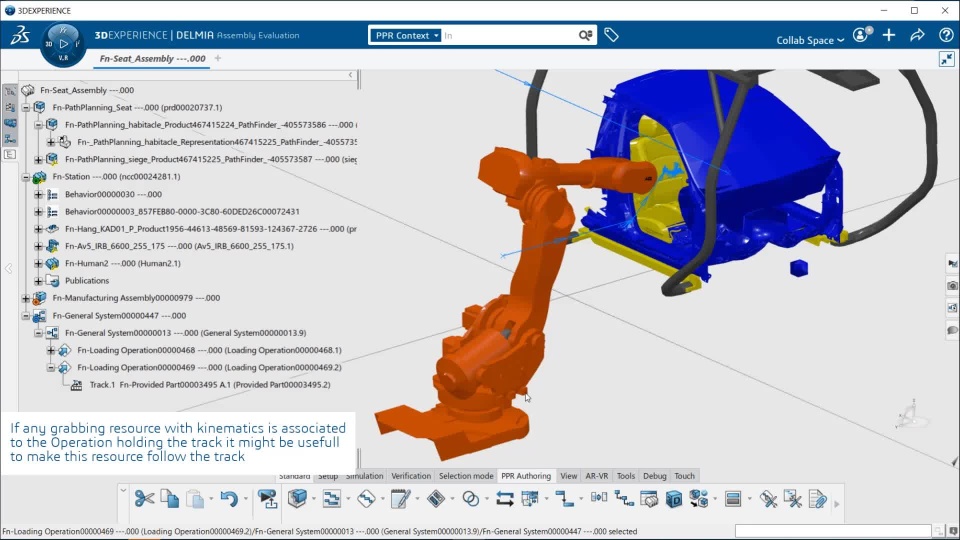Click the toolbar collapse chevron beside the scissors
Screen dimensions: 960x540
tap(123, 490)
